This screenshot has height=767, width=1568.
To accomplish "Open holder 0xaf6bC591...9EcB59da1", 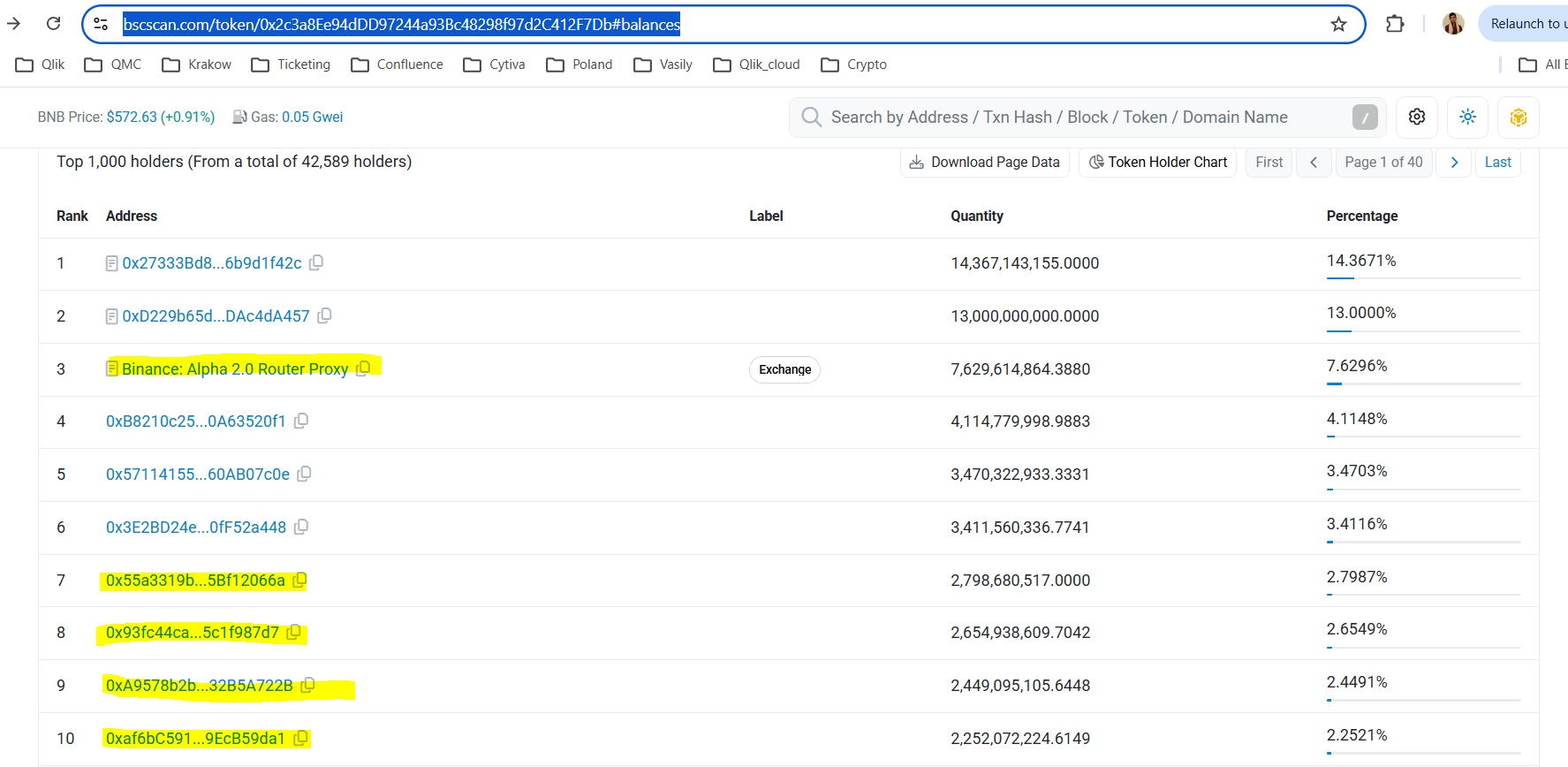I will point(195,738).
